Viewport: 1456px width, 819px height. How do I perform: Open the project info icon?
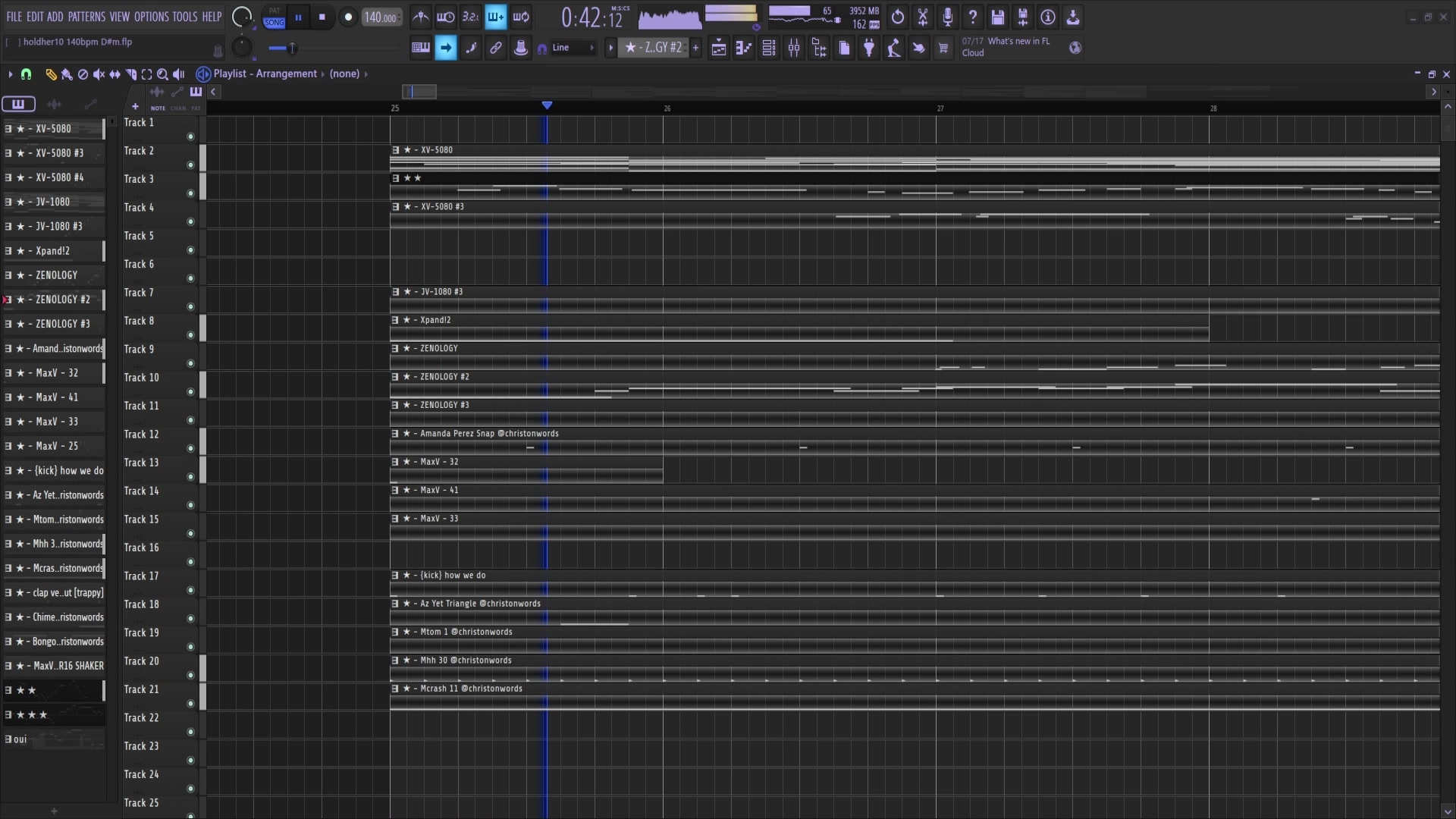tap(1048, 17)
